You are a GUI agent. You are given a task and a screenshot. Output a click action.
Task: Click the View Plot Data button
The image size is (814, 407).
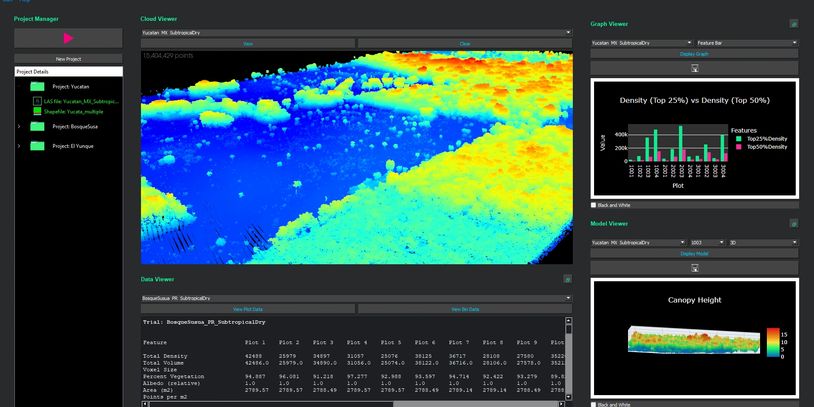coord(247,309)
